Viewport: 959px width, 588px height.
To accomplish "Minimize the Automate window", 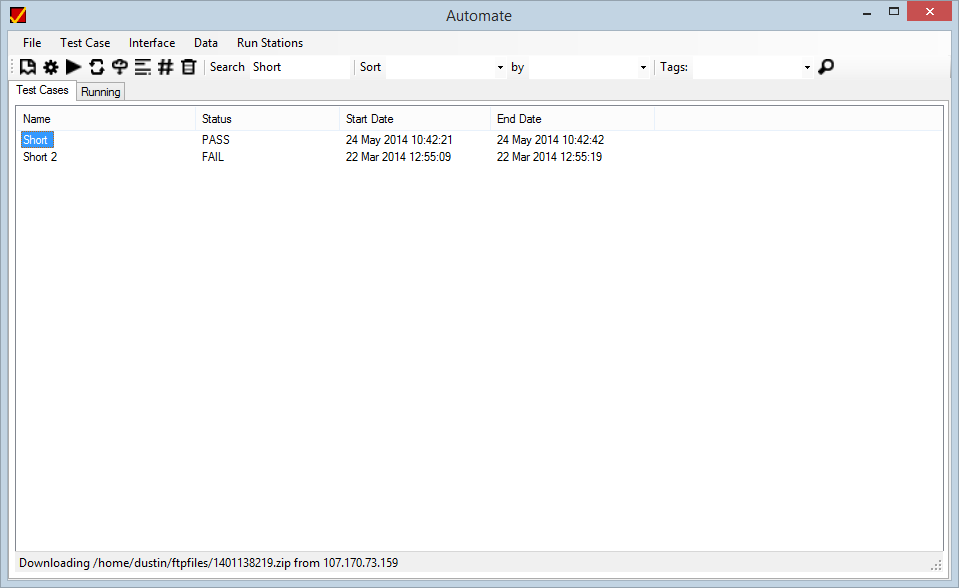I will pos(867,13).
